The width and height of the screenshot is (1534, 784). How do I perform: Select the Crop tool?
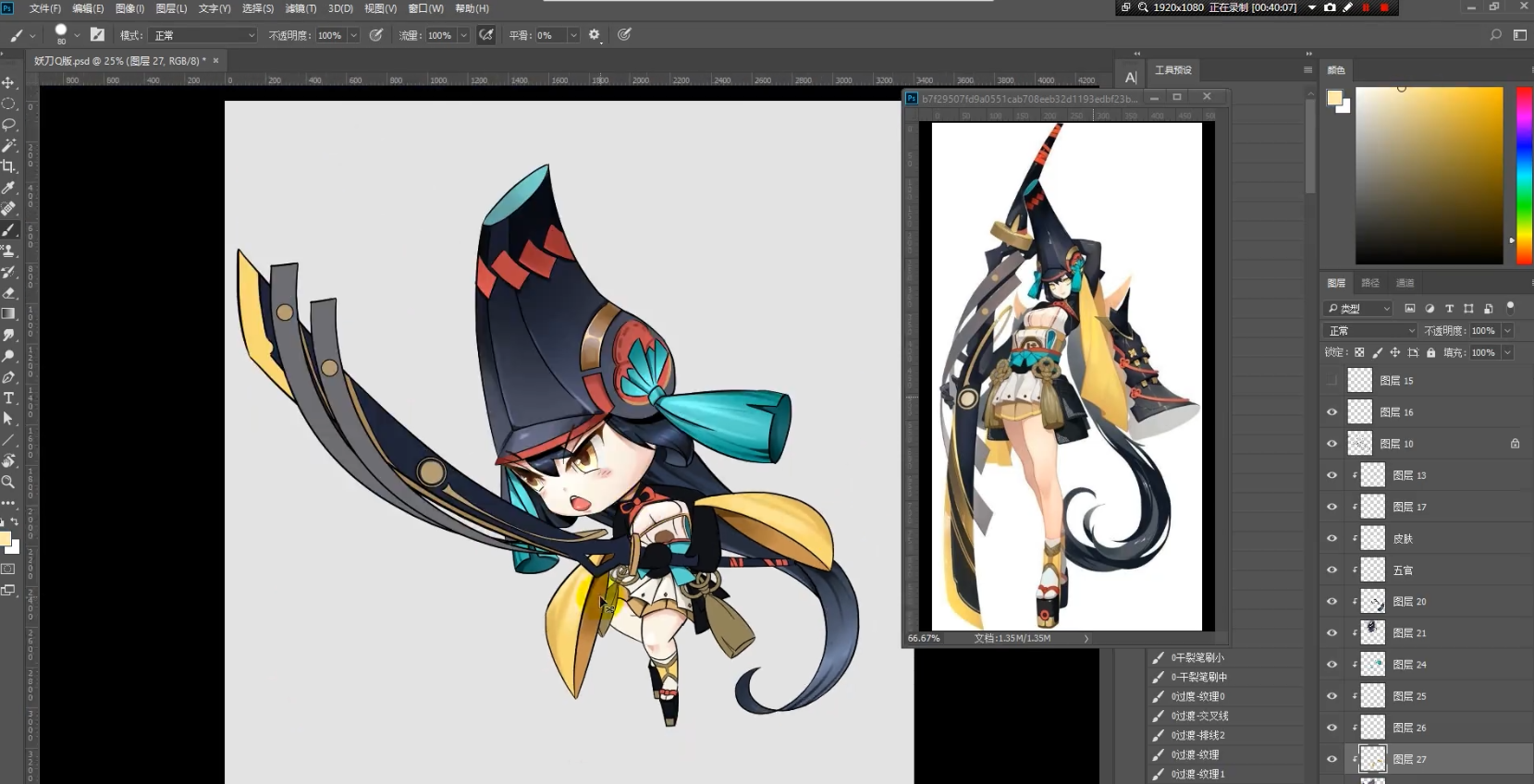point(8,166)
